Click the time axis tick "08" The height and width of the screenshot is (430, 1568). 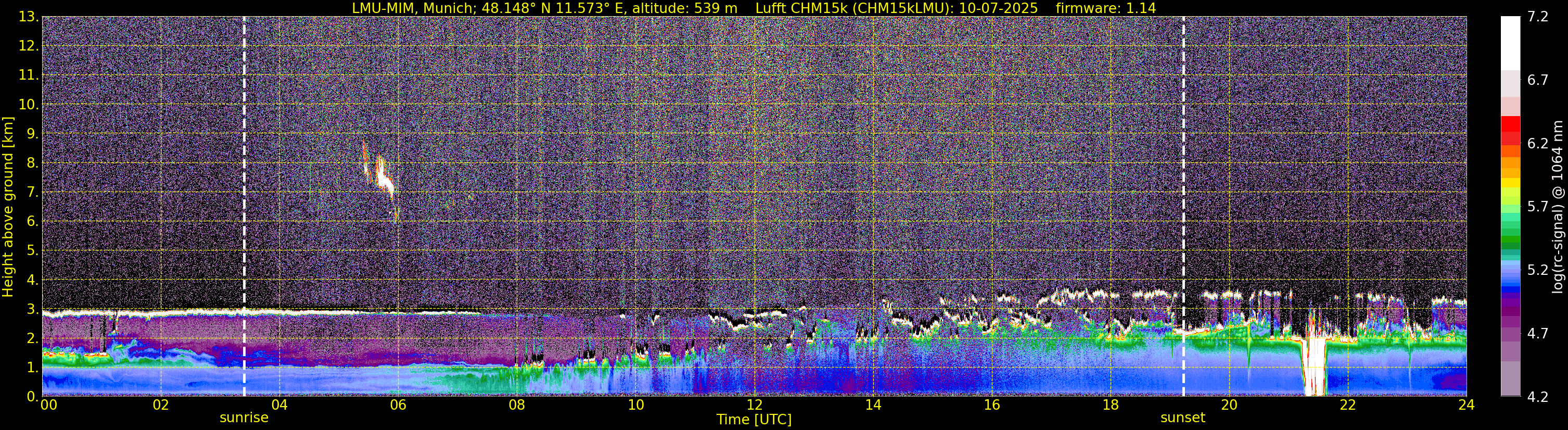point(517,405)
